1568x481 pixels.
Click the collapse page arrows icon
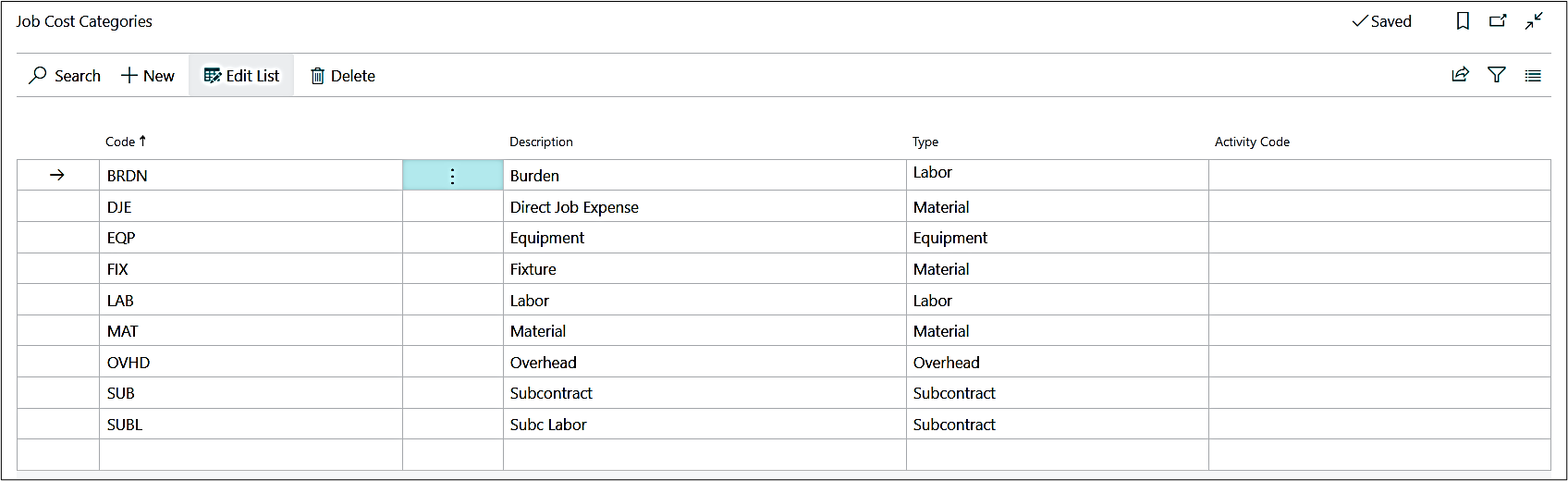[1534, 21]
